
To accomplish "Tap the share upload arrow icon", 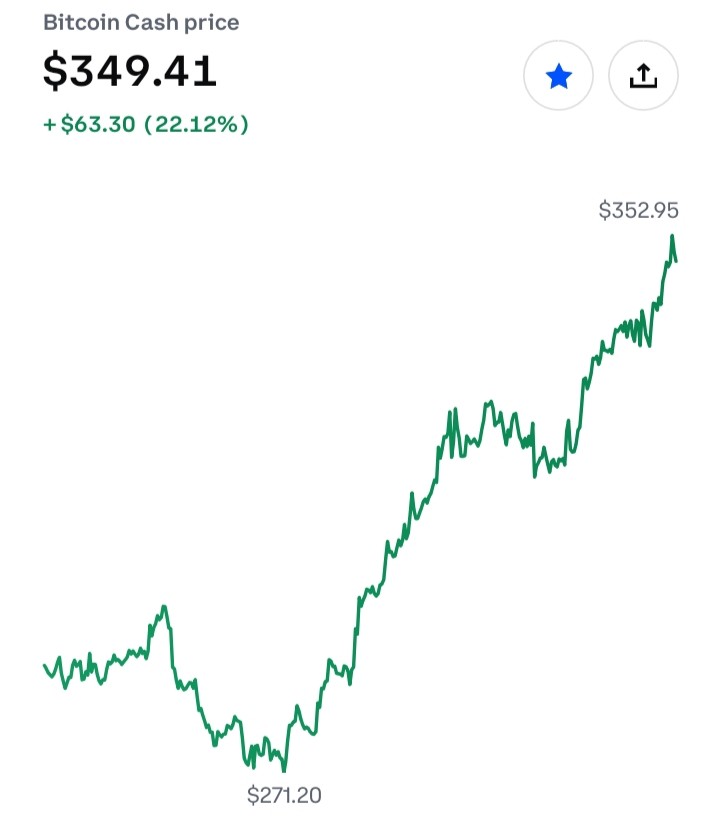I will click(x=643, y=76).
